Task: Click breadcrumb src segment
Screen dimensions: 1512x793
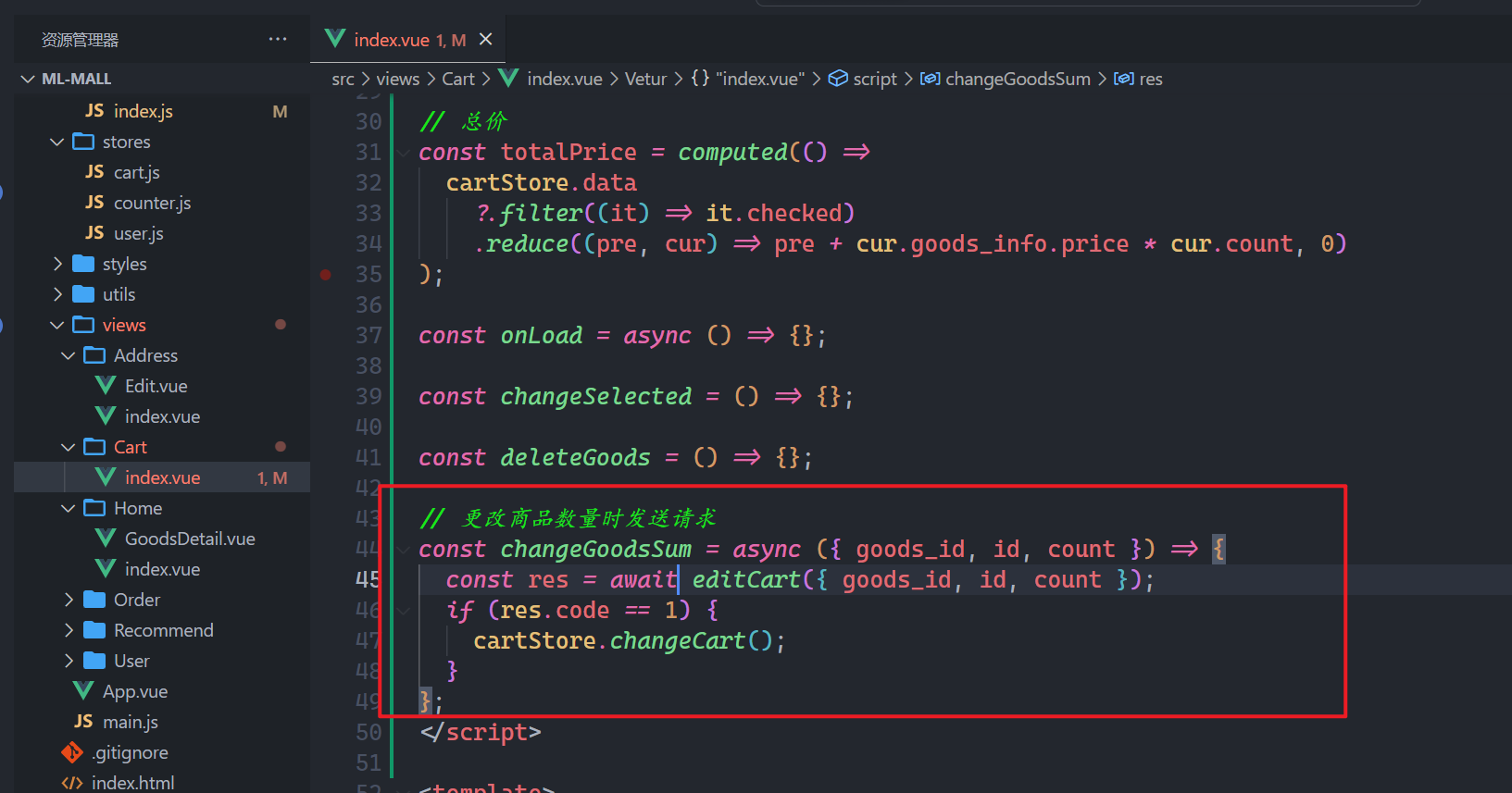Action: click(x=343, y=80)
